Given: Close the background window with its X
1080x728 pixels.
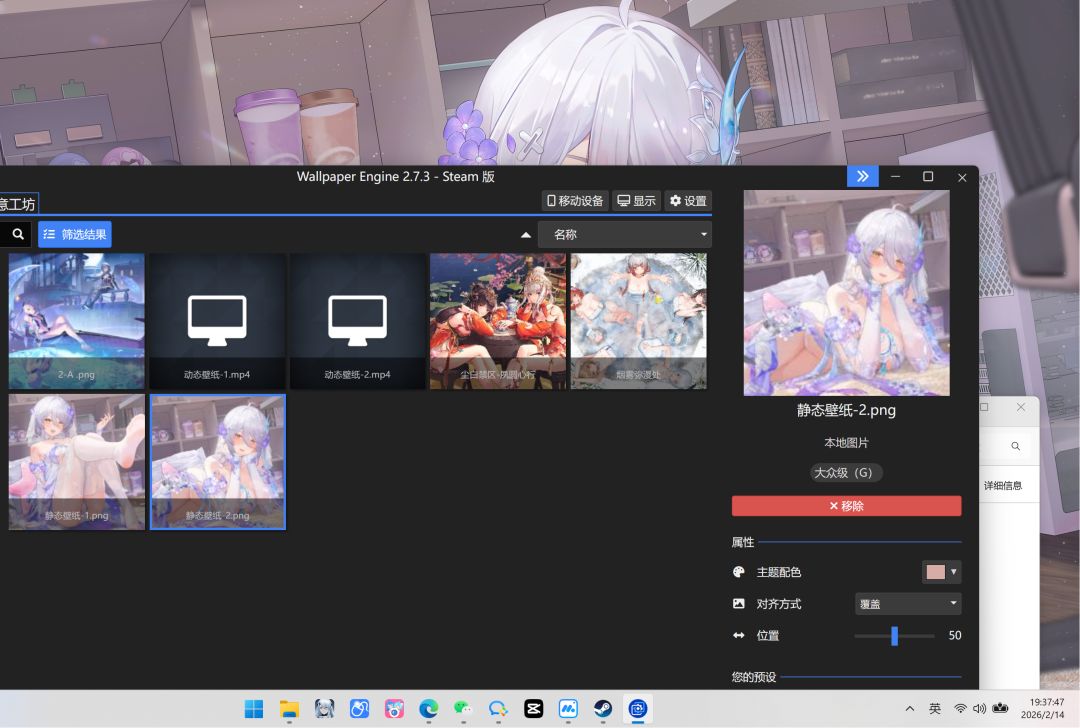Looking at the screenshot, I should click(1021, 407).
